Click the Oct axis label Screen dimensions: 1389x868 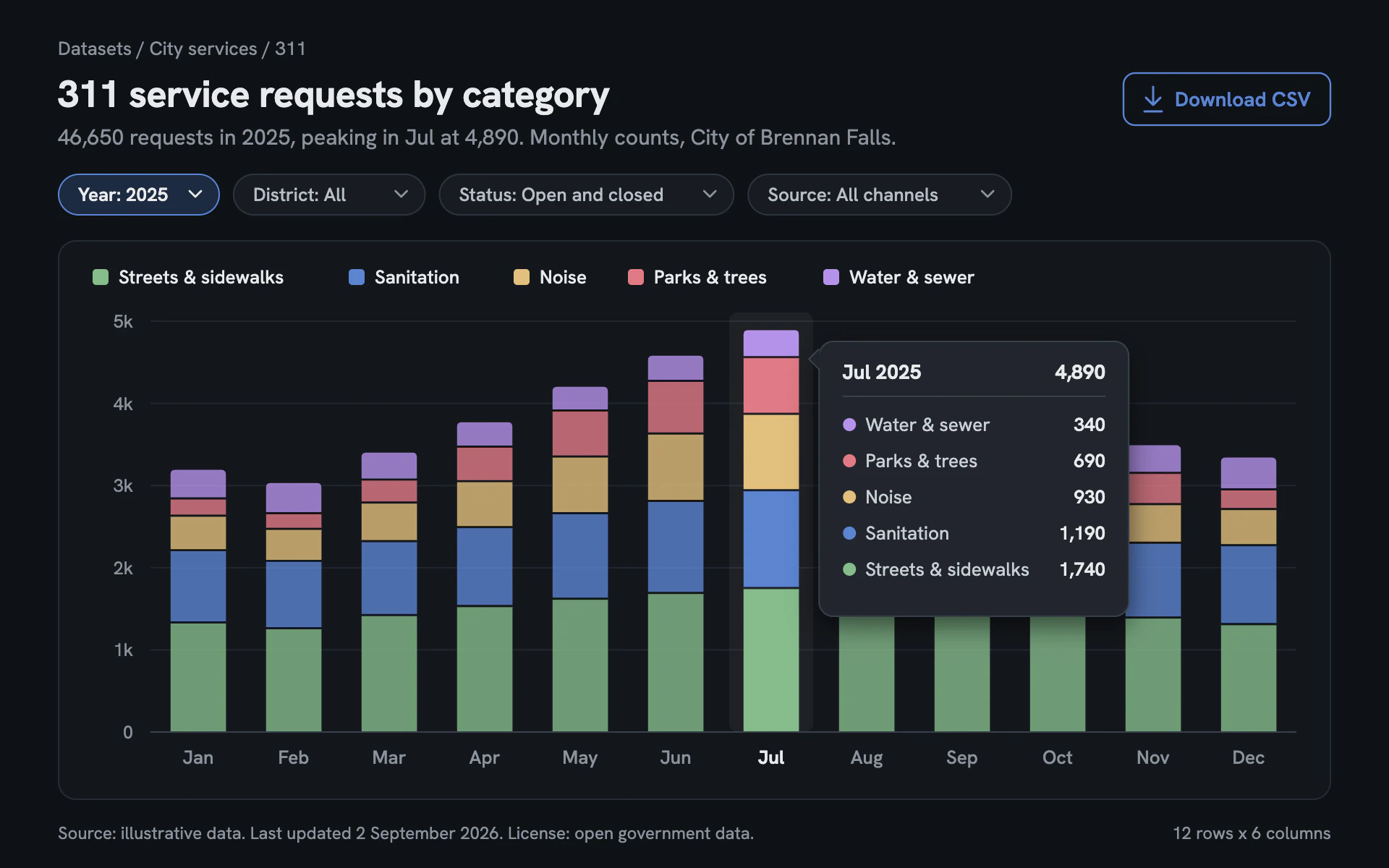pos(1058,757)
